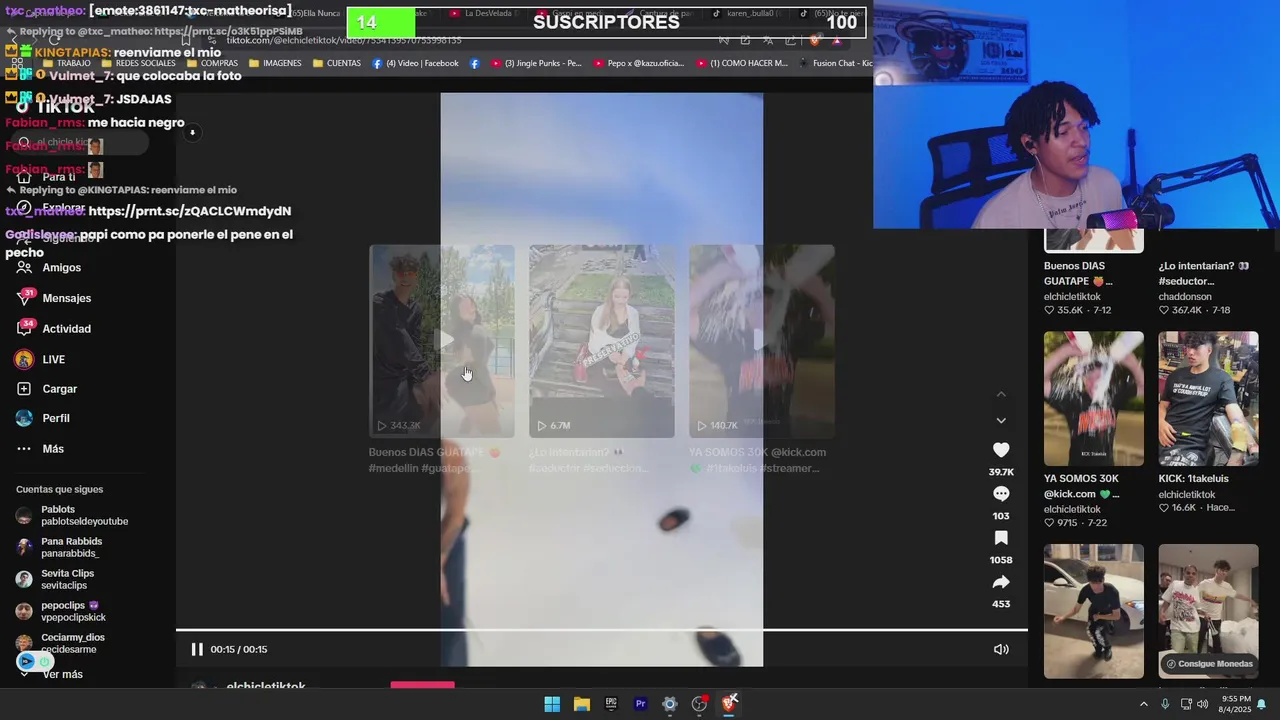Open notifications bell in system tray
This screenshot has width=1280, height=720.
click(1261, 704)
